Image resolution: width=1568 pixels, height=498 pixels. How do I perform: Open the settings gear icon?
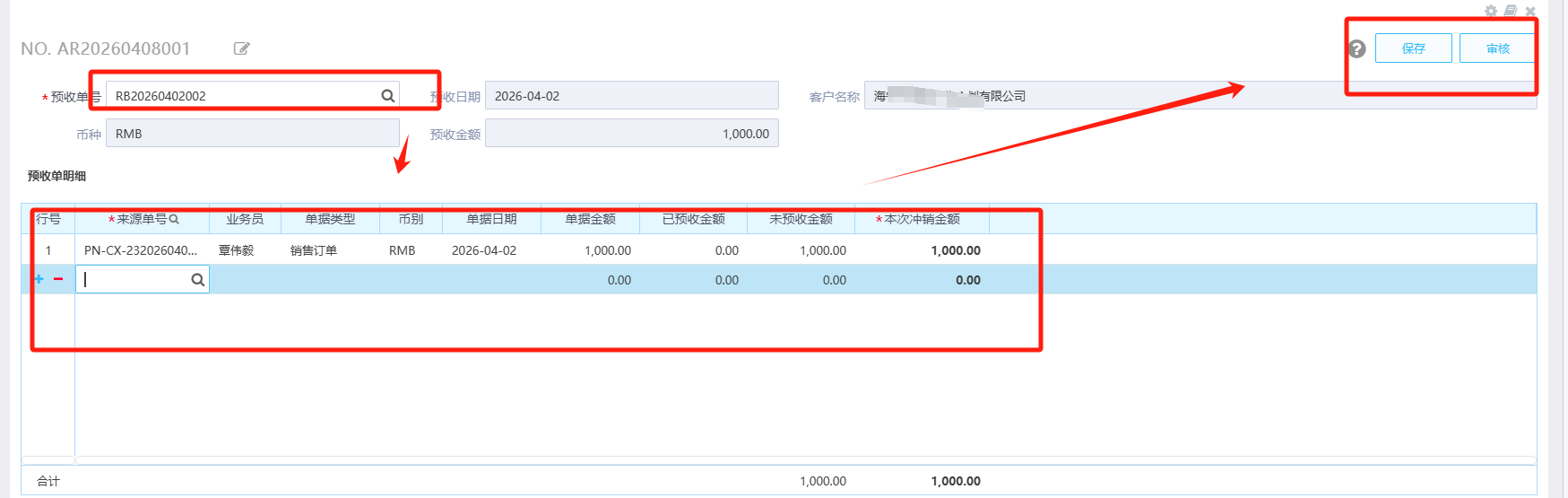(x=1491, y=11)
